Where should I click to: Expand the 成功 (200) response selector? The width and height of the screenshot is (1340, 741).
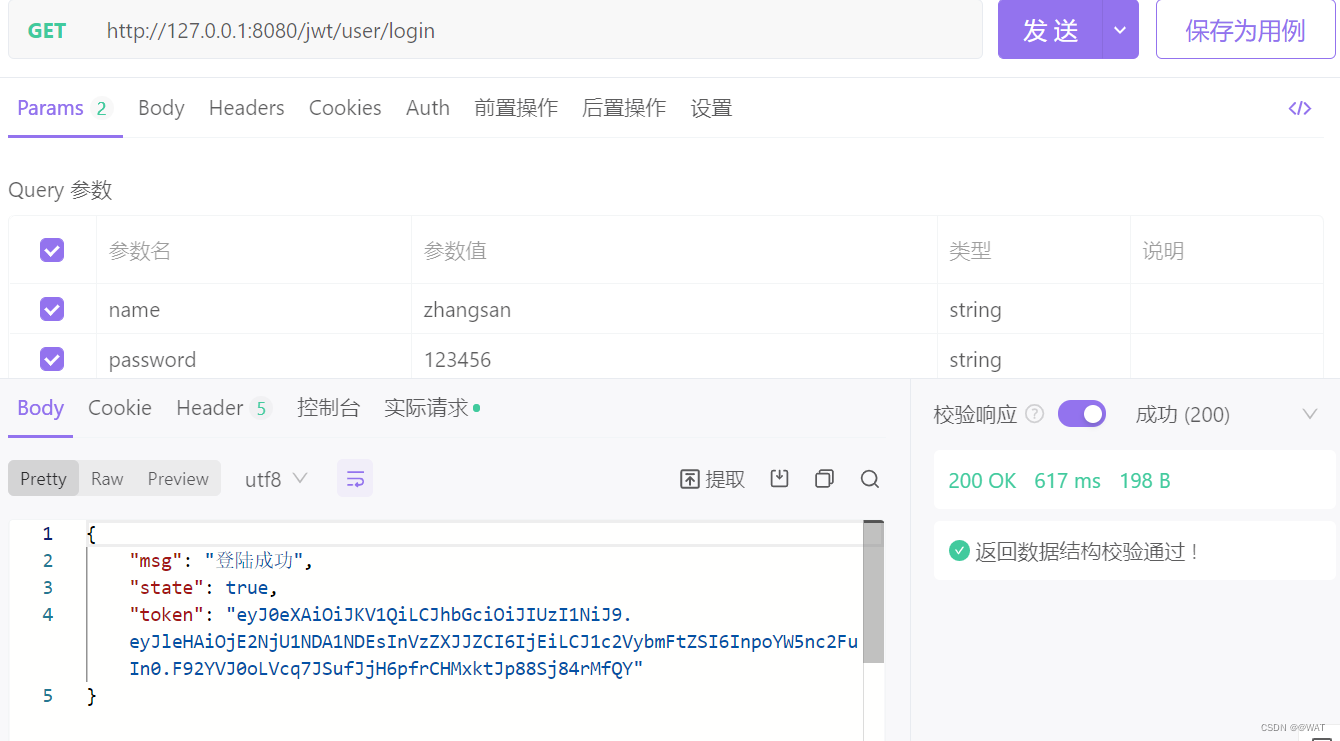tap(1310, 414)
